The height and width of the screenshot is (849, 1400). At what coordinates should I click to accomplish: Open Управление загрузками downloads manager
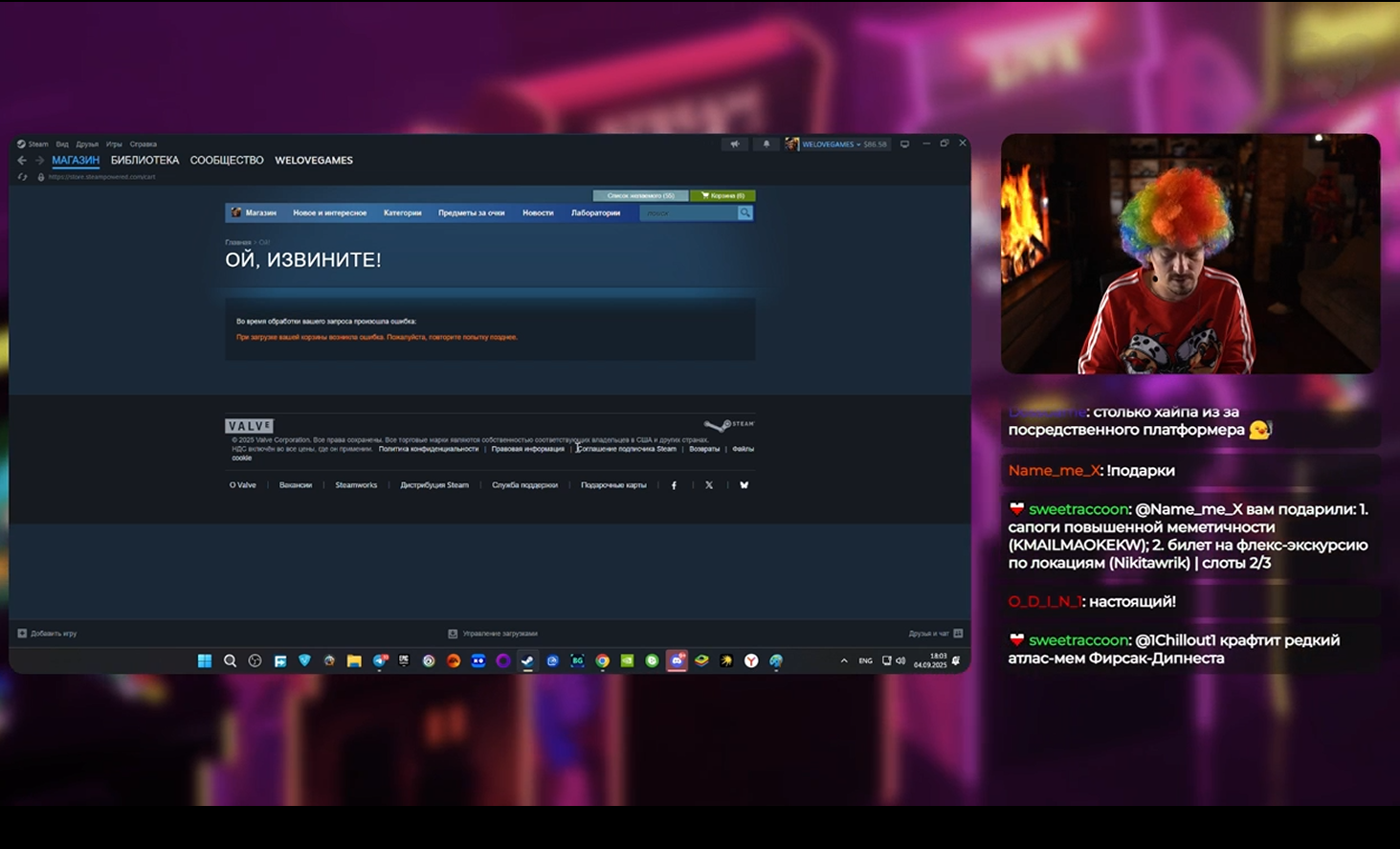494,634
